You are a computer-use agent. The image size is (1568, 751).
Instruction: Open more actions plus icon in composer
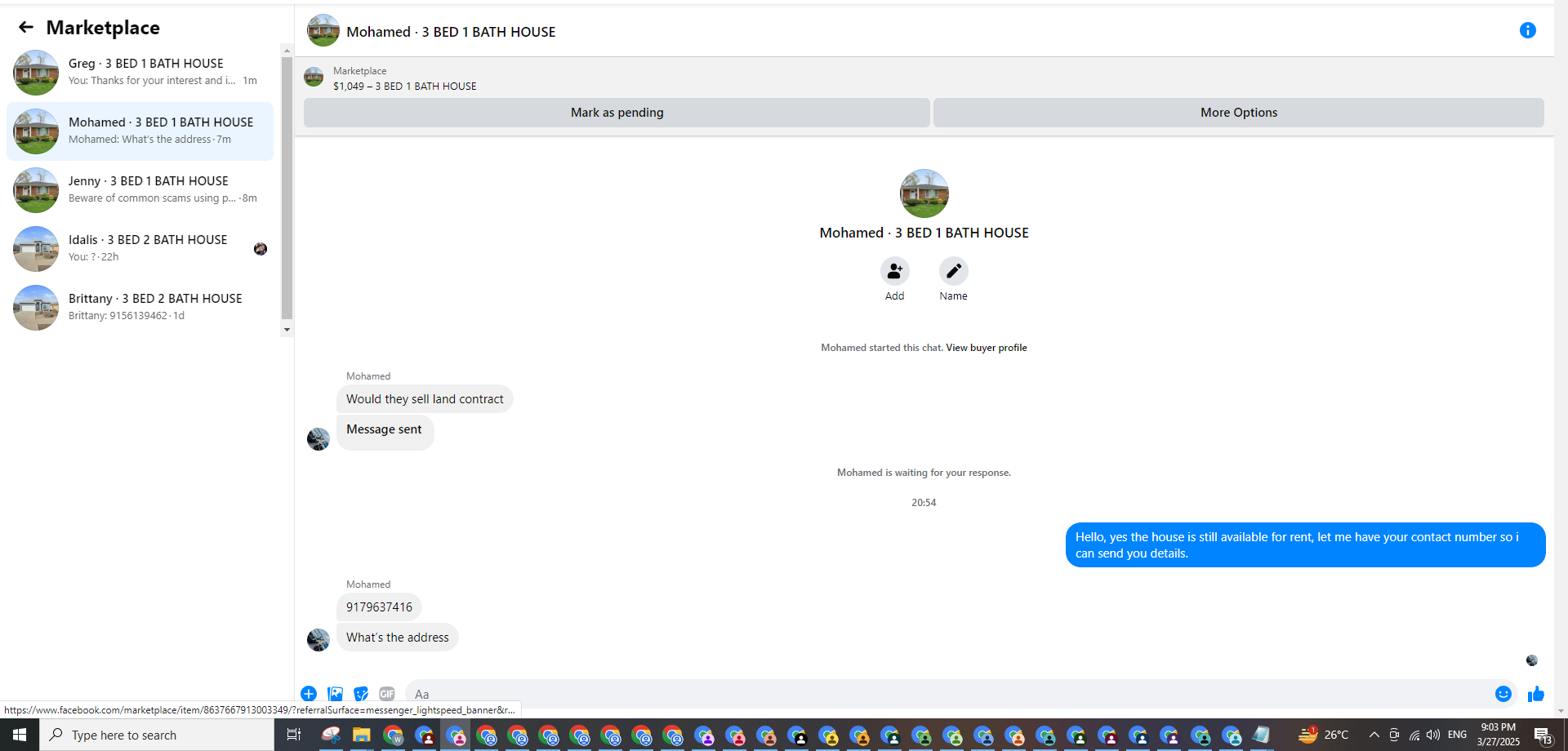(309, 694)
